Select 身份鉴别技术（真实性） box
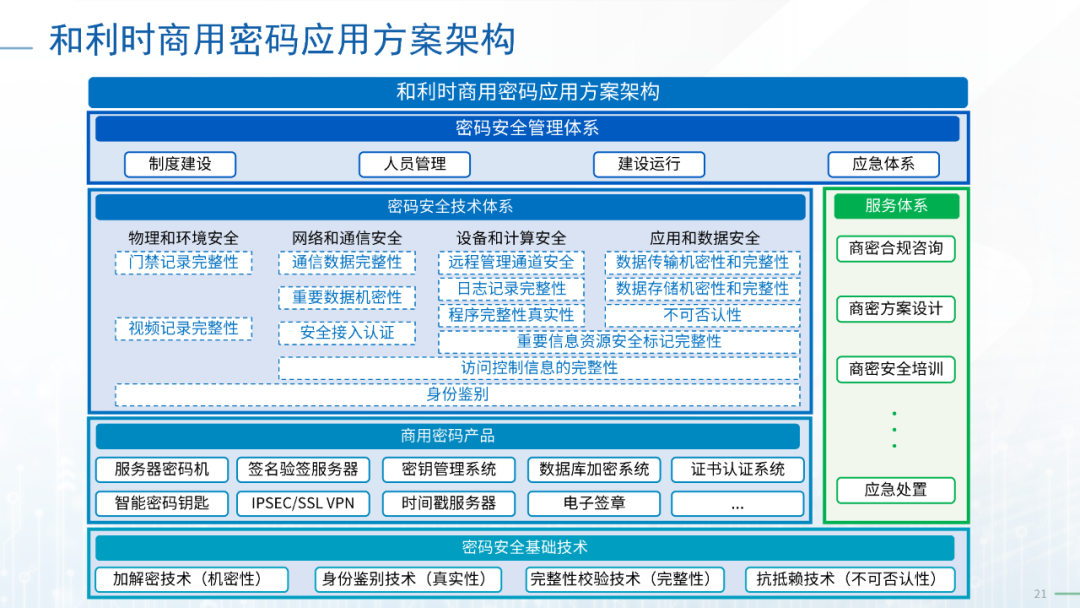Viewport: 1080px width, 608px height. coord(406,579)
